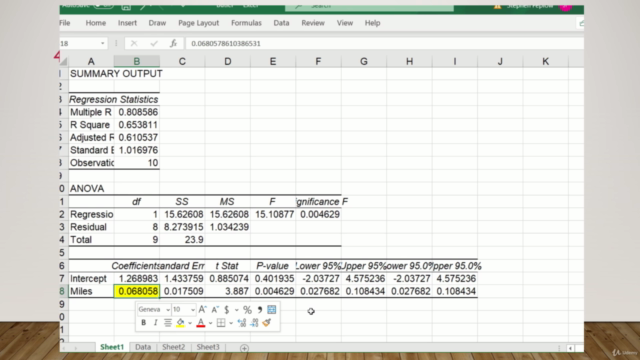Expand borders dropdown arrow
Screen dimensions: 640x360
tap(231, 323)
